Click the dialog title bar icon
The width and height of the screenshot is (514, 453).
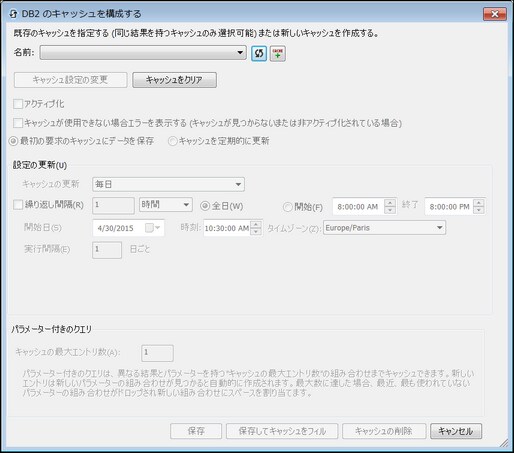13,14
